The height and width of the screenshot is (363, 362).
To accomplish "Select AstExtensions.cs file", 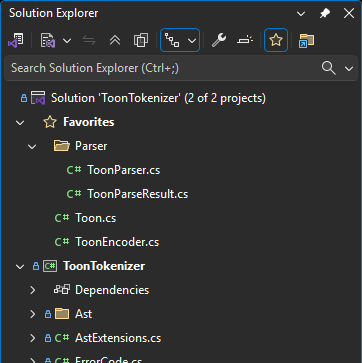I will 118,338.
